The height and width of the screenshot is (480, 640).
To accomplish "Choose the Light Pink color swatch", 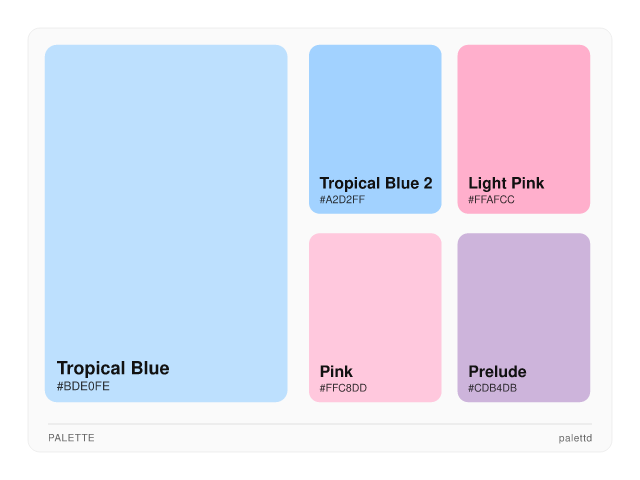I will [524, 110].
